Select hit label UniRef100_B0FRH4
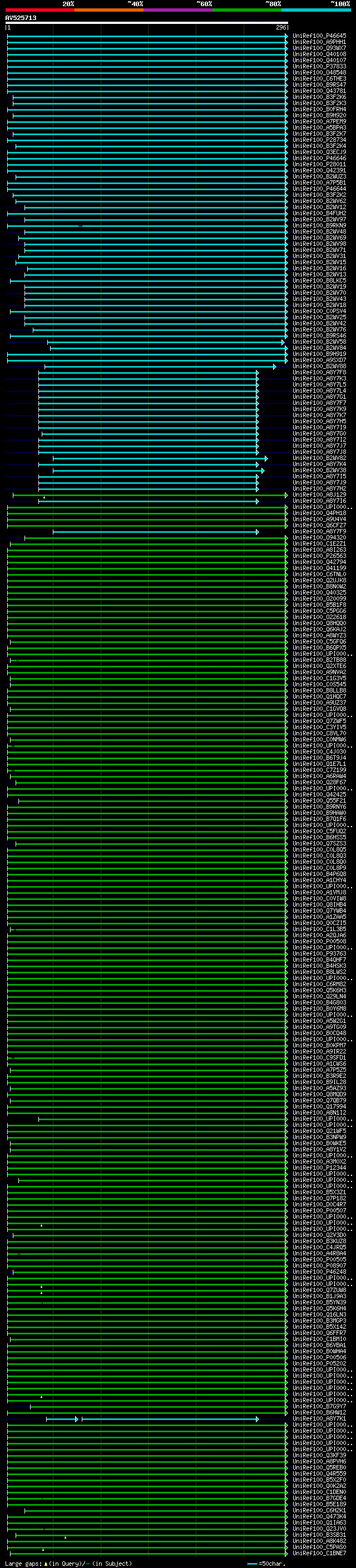The image size is (356, 1568). 319,110
